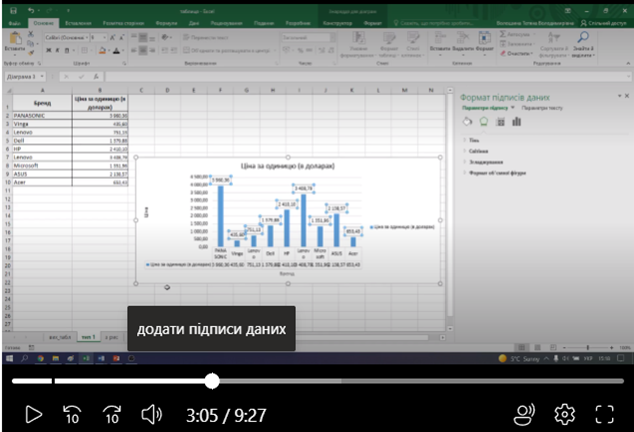Play the video
Screen dimensions: 634x432
pos(33,413)
